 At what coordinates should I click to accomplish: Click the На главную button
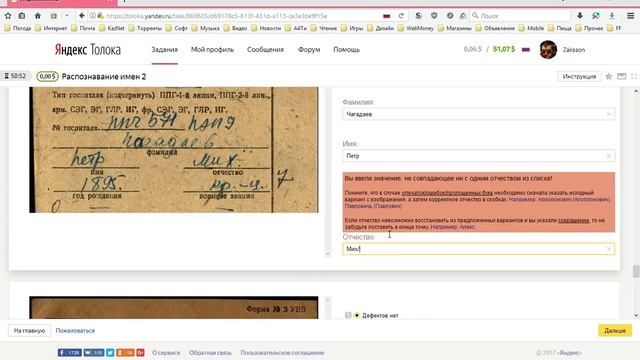pyautogui.click(x=29, y=330)
